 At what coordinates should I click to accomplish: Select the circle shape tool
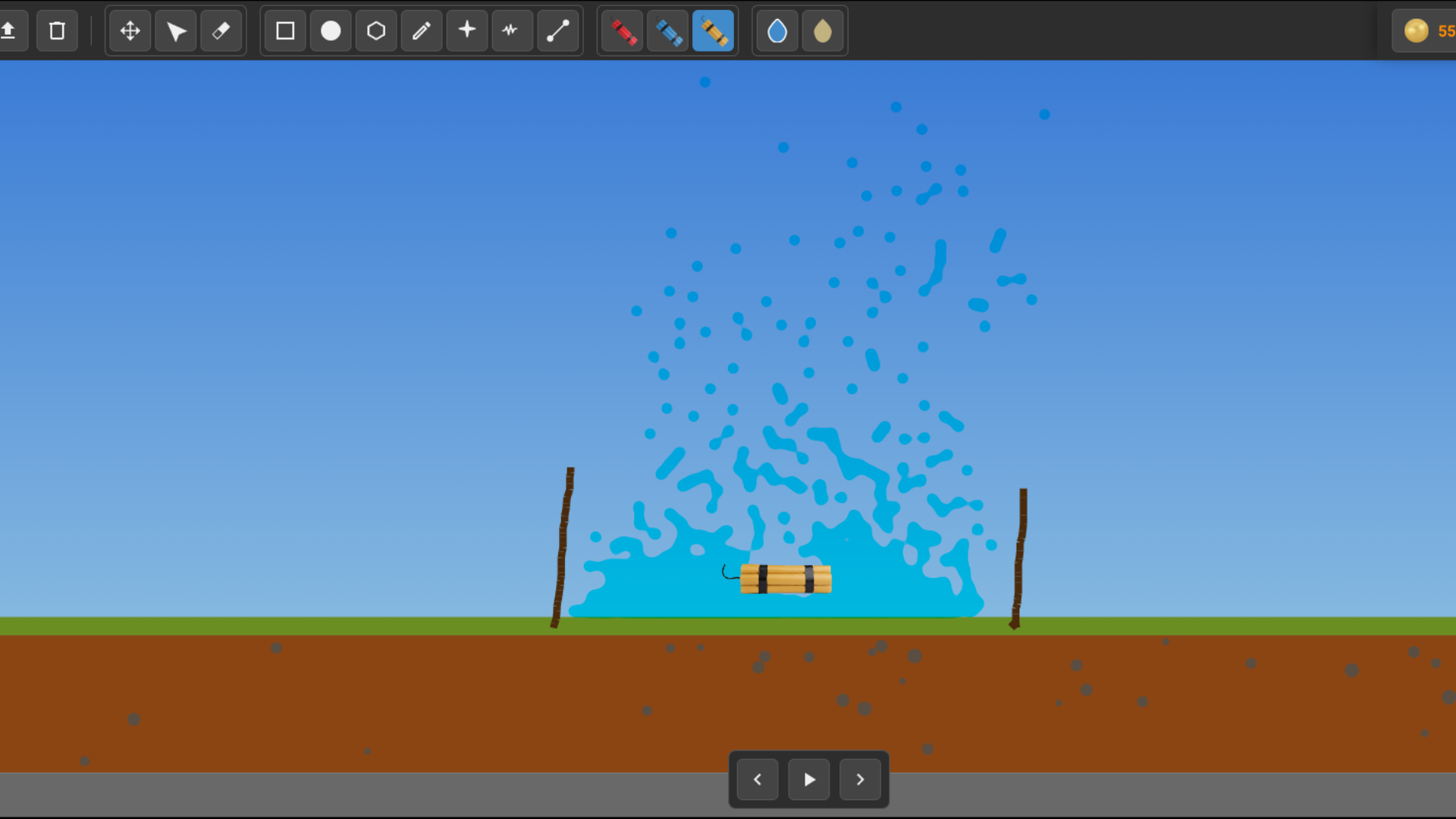[330, 31]
